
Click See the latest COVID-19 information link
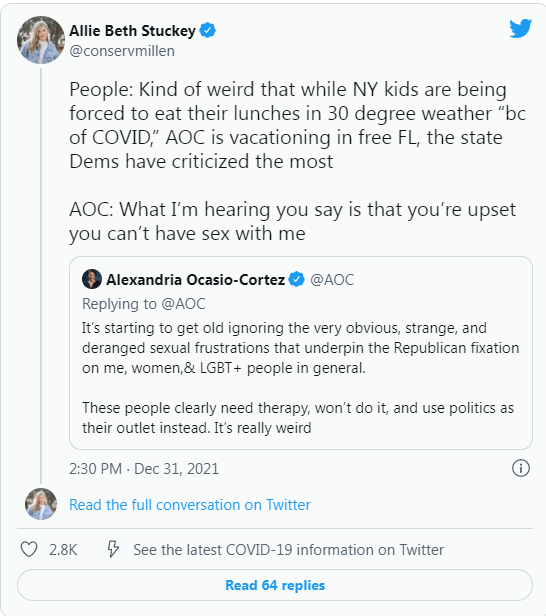click(x=288, y=550)
